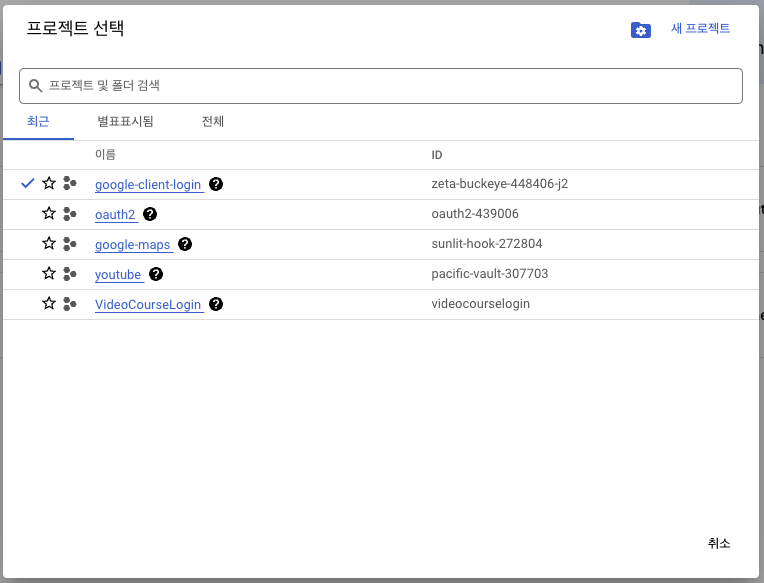The height and width of the screenshot is (583, 764).
Task: Open the youtube project link
Action: click(118, 274)
